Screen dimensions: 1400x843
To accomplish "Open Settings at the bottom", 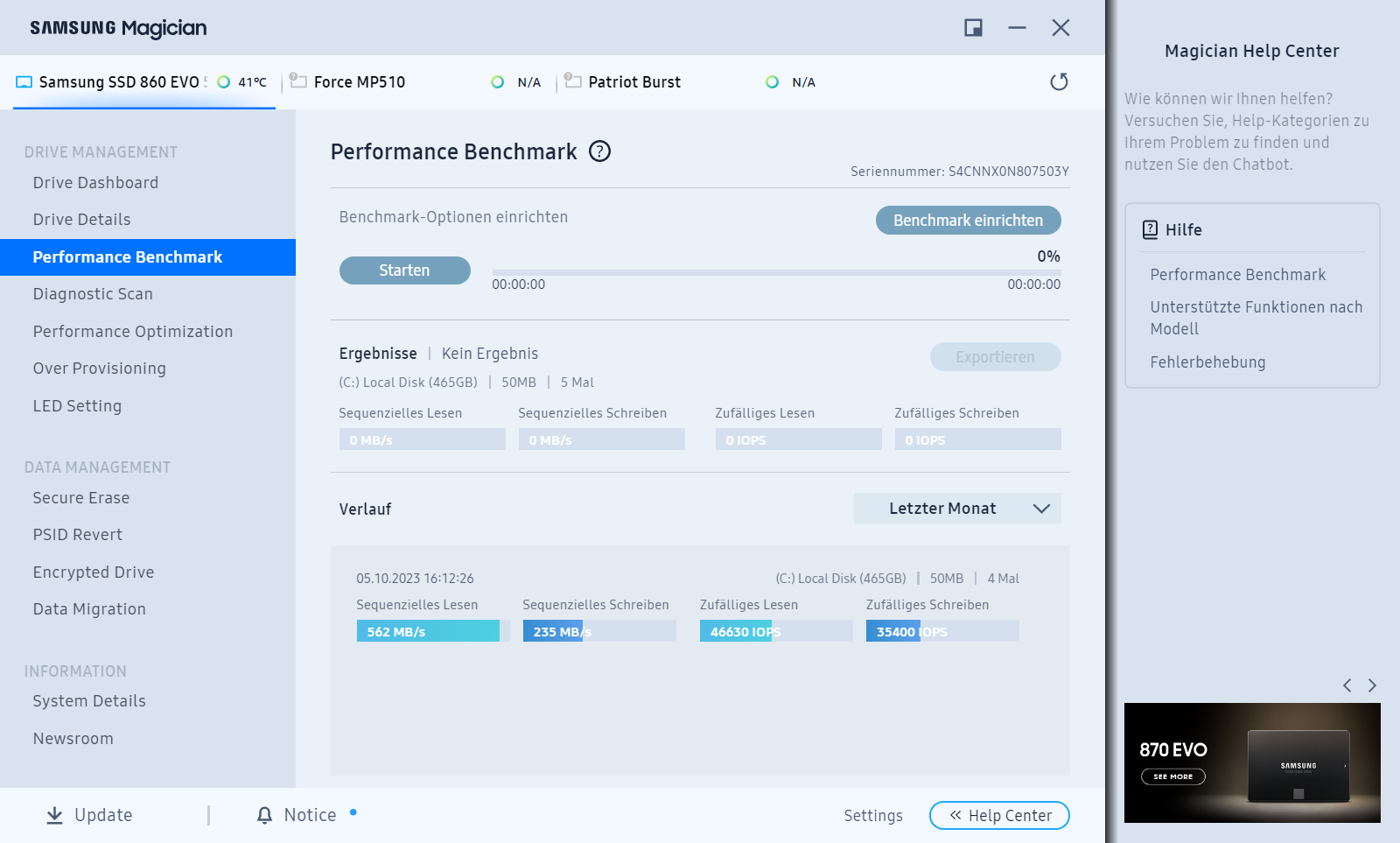I will tap(873, 816).
